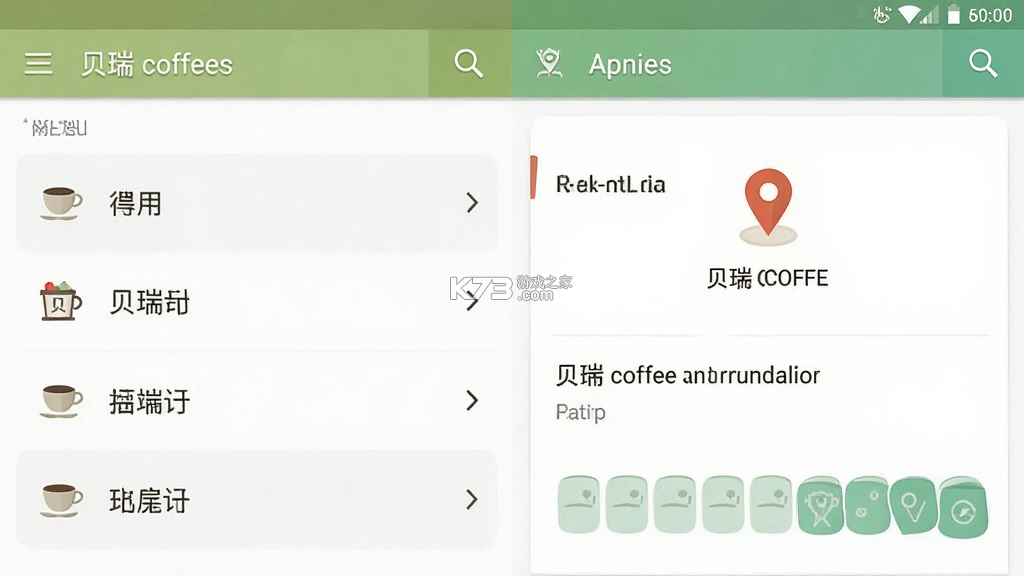
Task: Select the trophy award tile
Action: [820, 505]
